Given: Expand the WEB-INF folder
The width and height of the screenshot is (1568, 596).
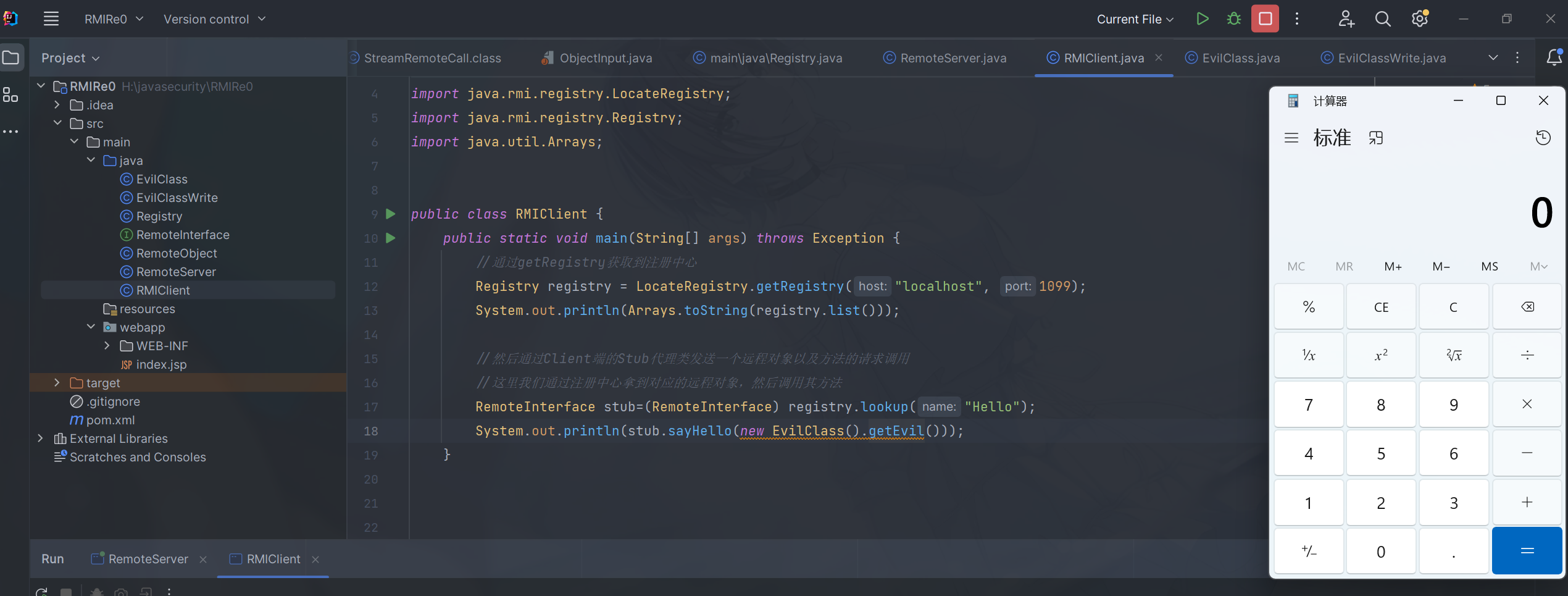Looking at the screenshot, I should pyautogui.click(x=107, y=346).
